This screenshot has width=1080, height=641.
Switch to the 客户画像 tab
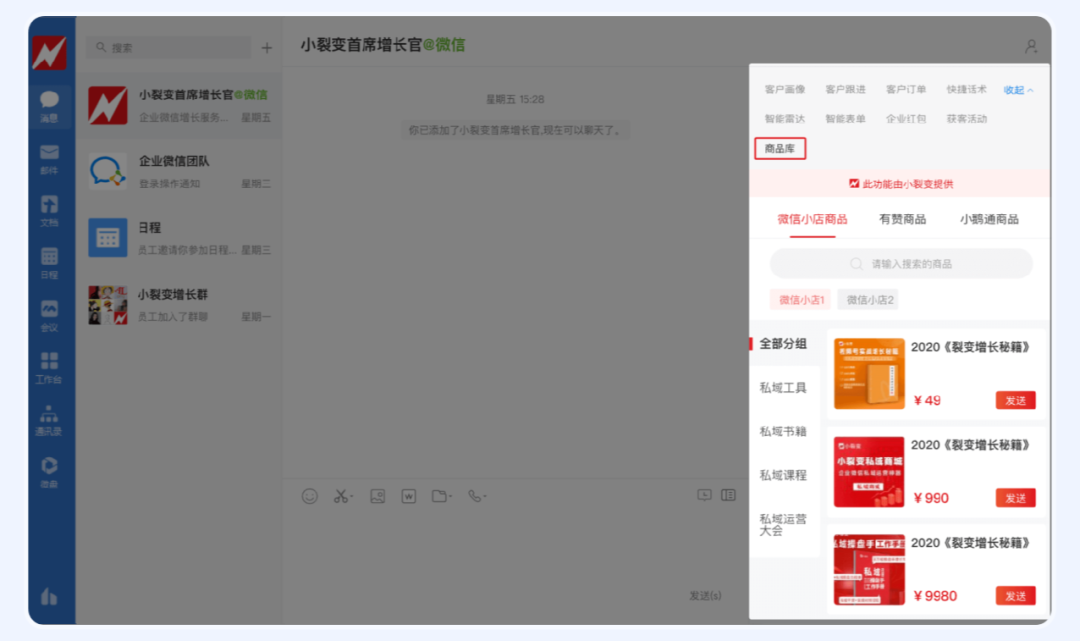tap(786, 89)
